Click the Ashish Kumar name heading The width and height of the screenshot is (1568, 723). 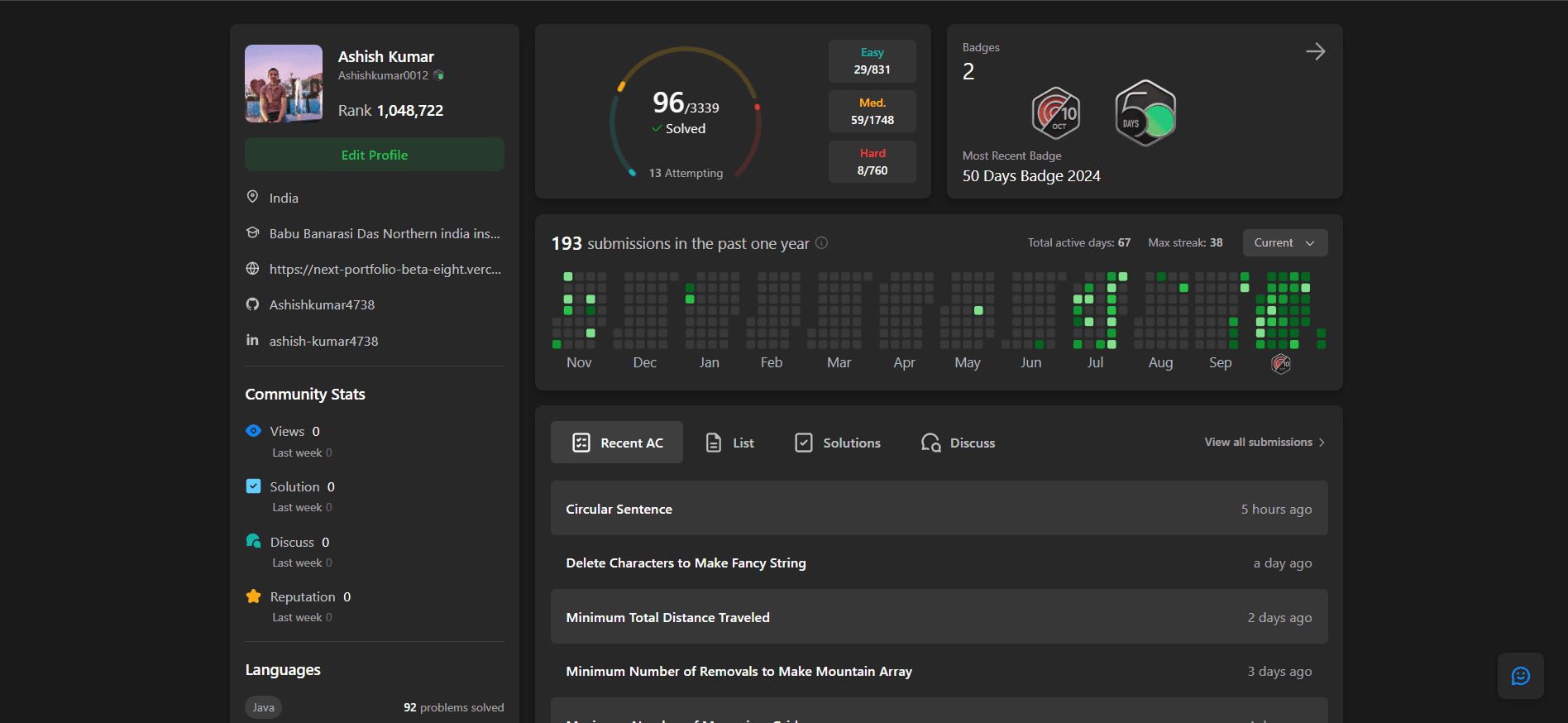[385, 56]
